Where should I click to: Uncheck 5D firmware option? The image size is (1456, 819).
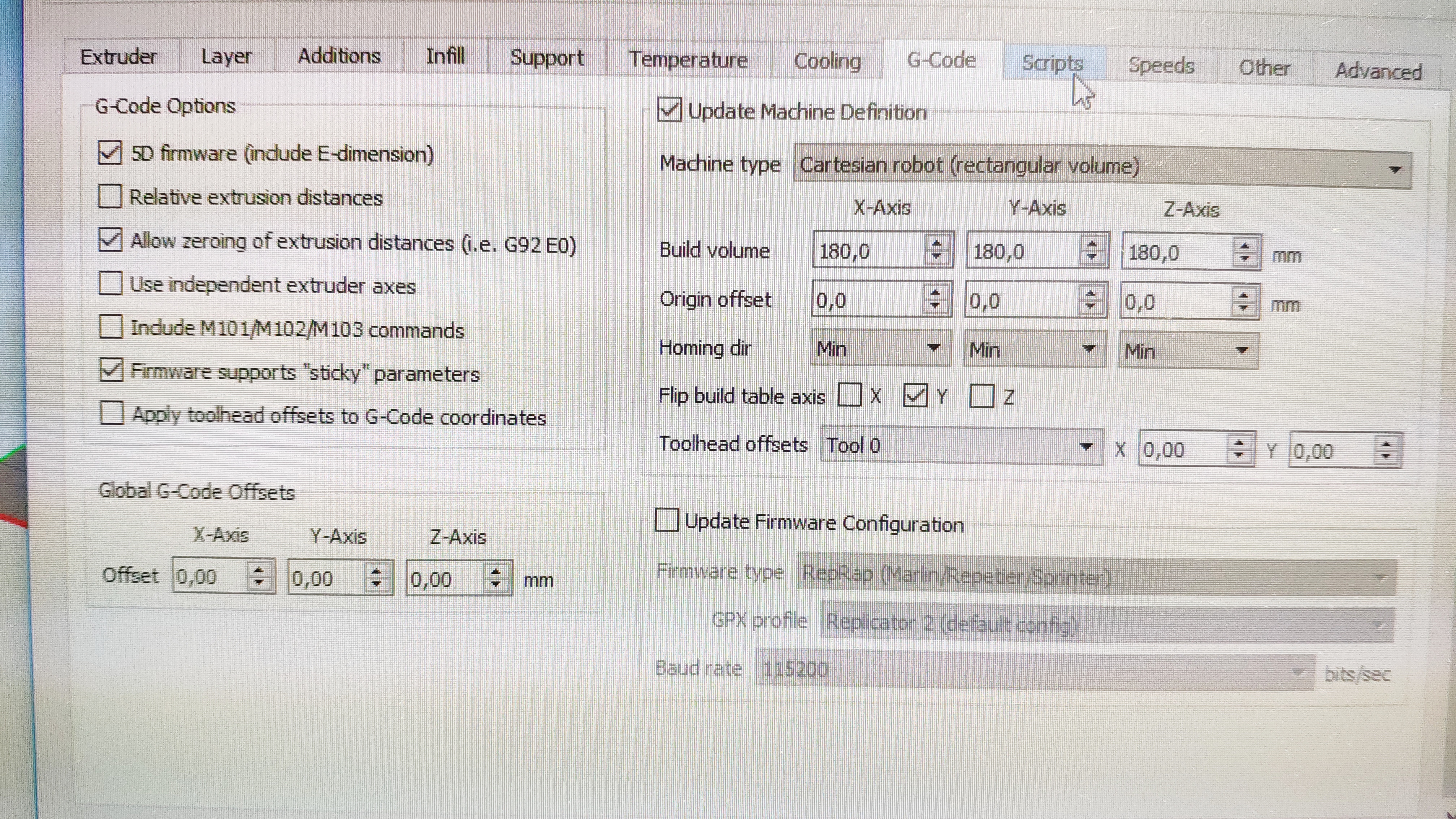click(x=110, y=153)
